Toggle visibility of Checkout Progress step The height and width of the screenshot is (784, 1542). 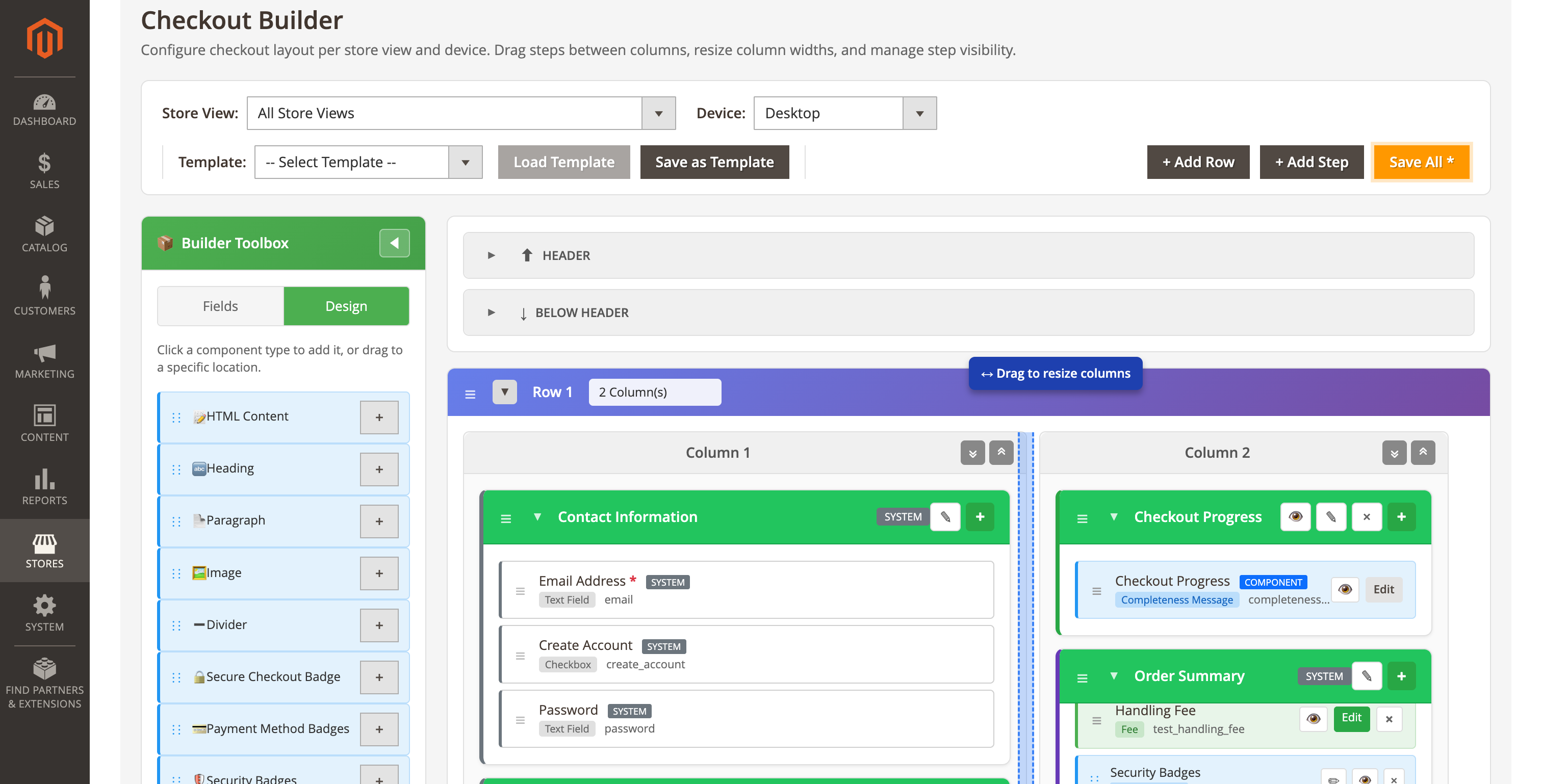[x=1295, y=516]
